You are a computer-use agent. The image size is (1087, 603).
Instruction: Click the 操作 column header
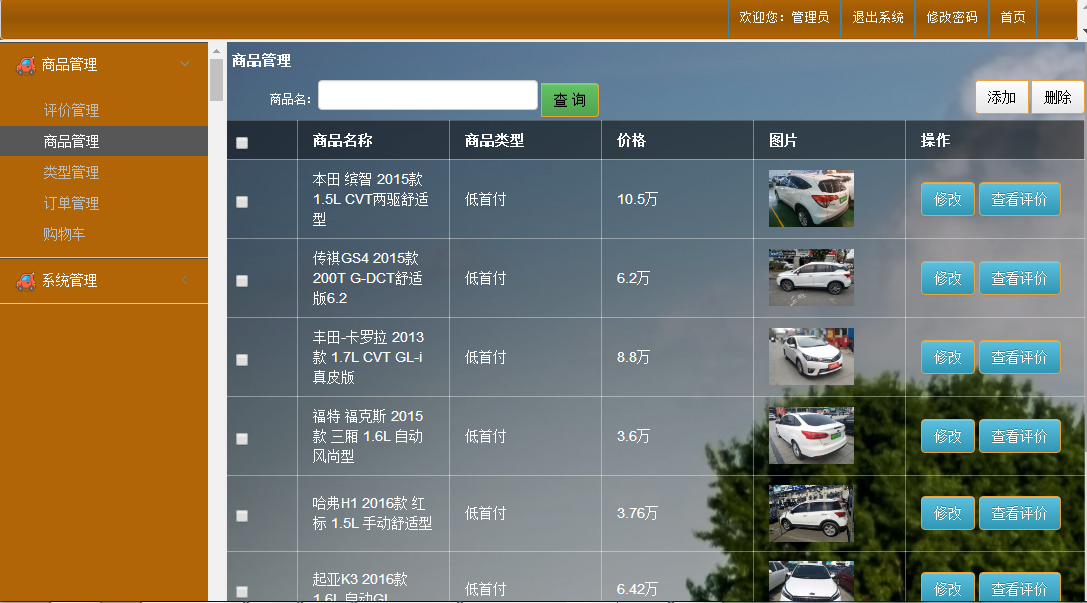[x=935, y=141]
